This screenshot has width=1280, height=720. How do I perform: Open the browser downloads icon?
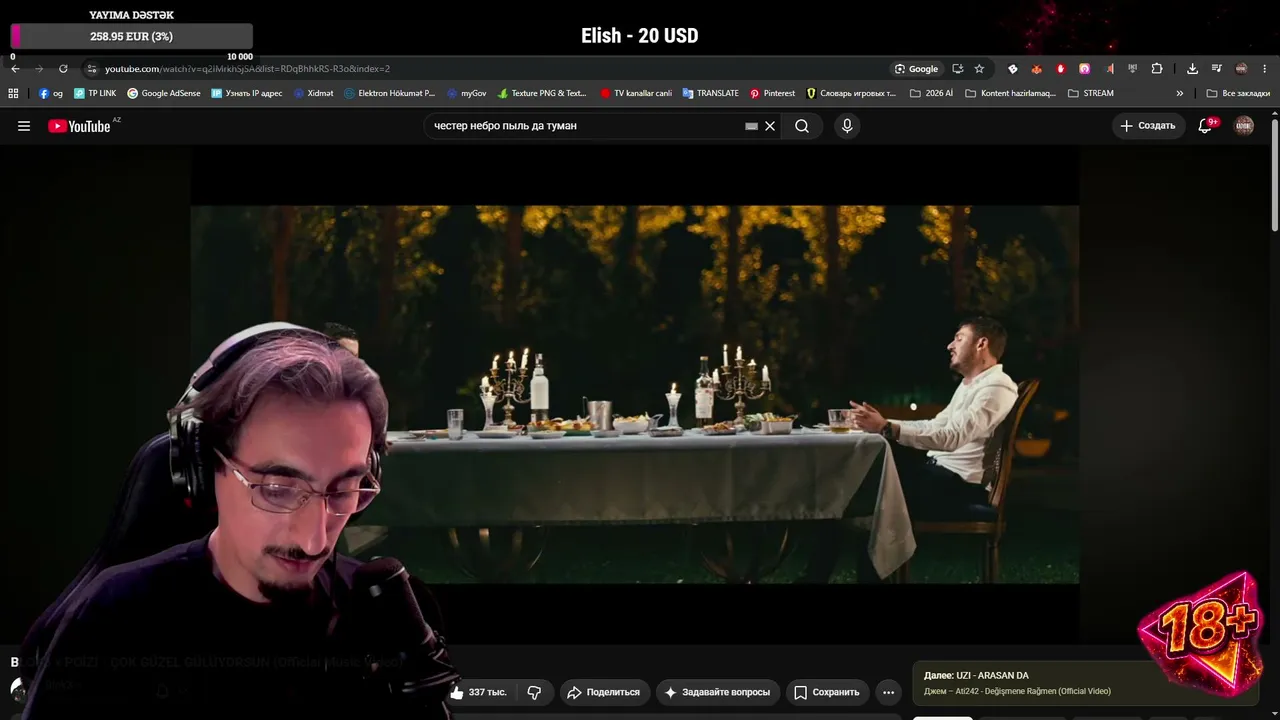[1192, 69]
